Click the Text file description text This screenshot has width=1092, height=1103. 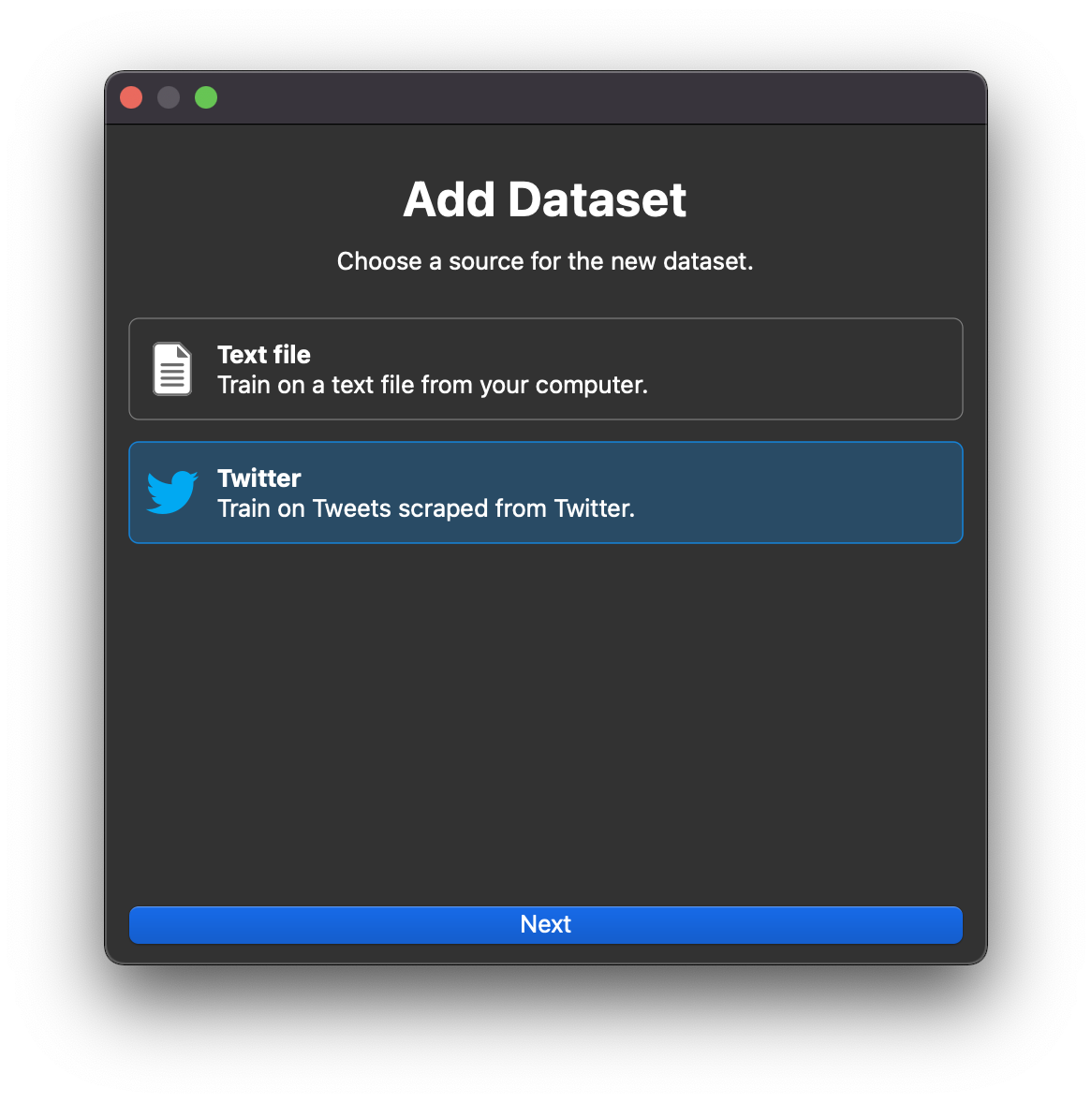tap(433, 385)
